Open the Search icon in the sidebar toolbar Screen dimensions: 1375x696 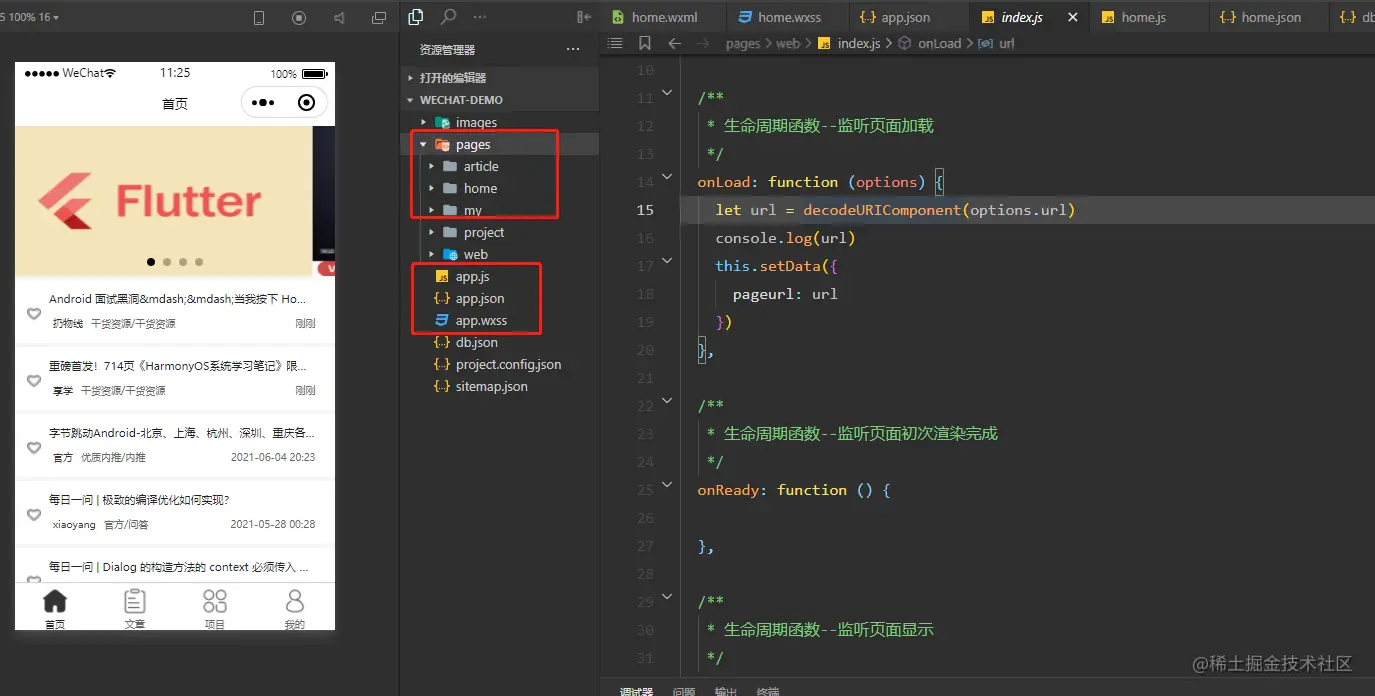[448, 17]
